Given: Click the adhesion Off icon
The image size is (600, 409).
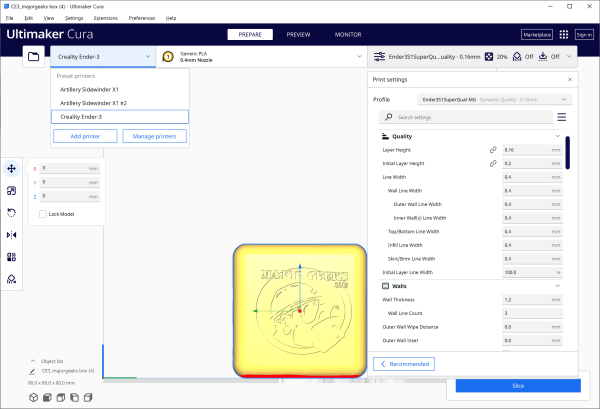Looking at the screenshot, I should (543, 57).
